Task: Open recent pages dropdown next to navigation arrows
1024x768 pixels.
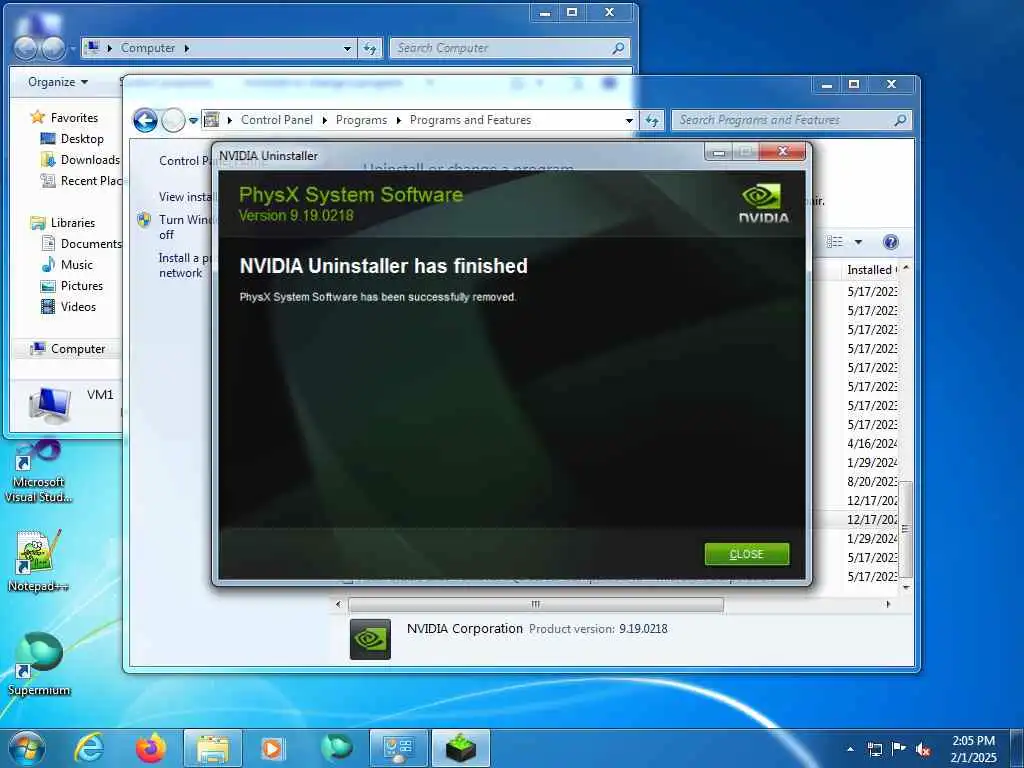Action: coord(193,120)
